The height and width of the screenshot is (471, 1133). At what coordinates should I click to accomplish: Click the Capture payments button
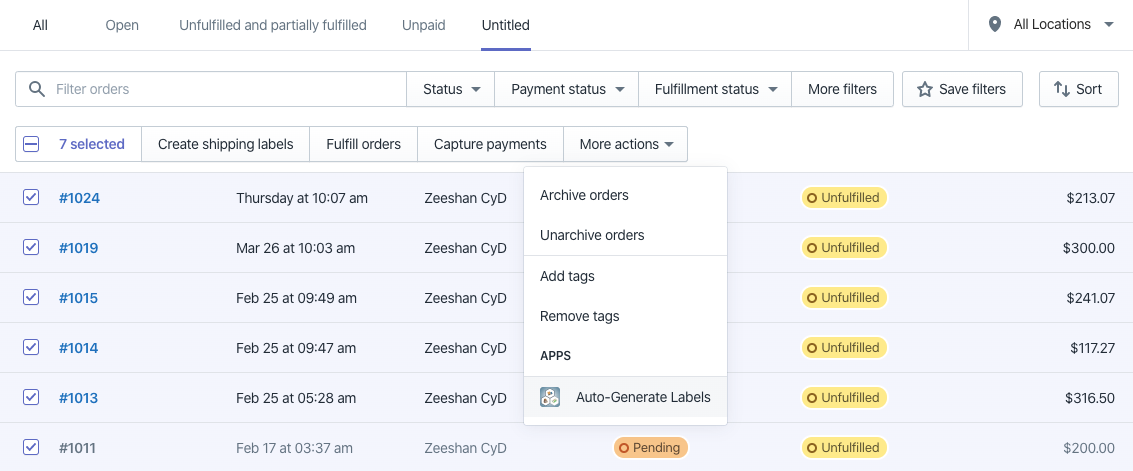[x=490, y=144]
